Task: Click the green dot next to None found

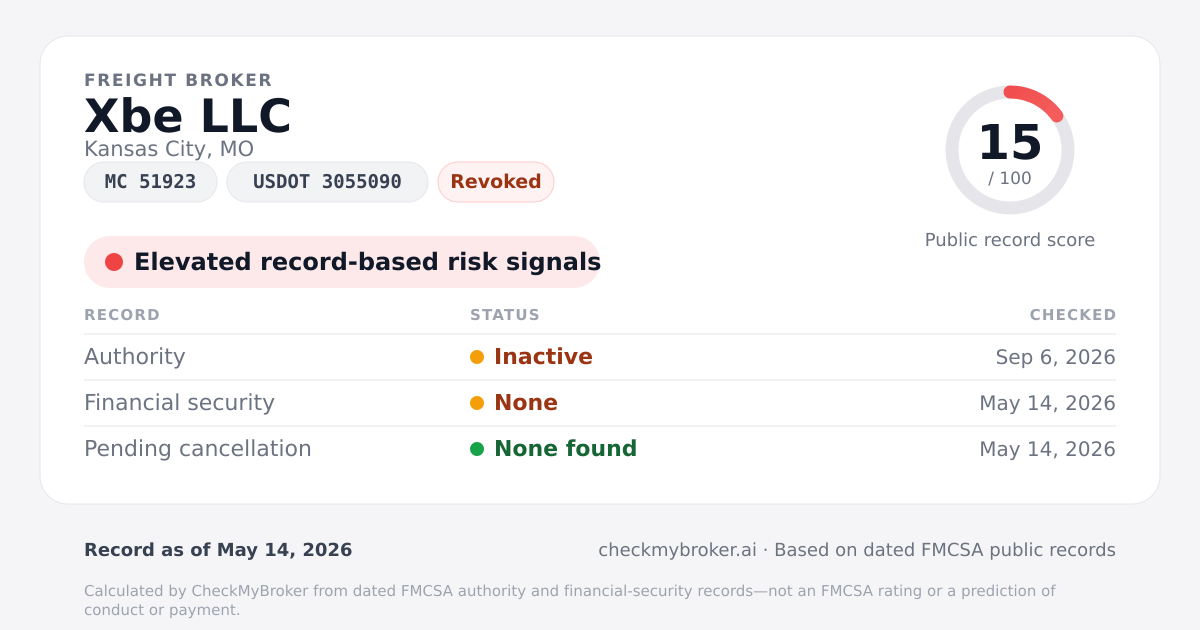Action: coord(477,449)
